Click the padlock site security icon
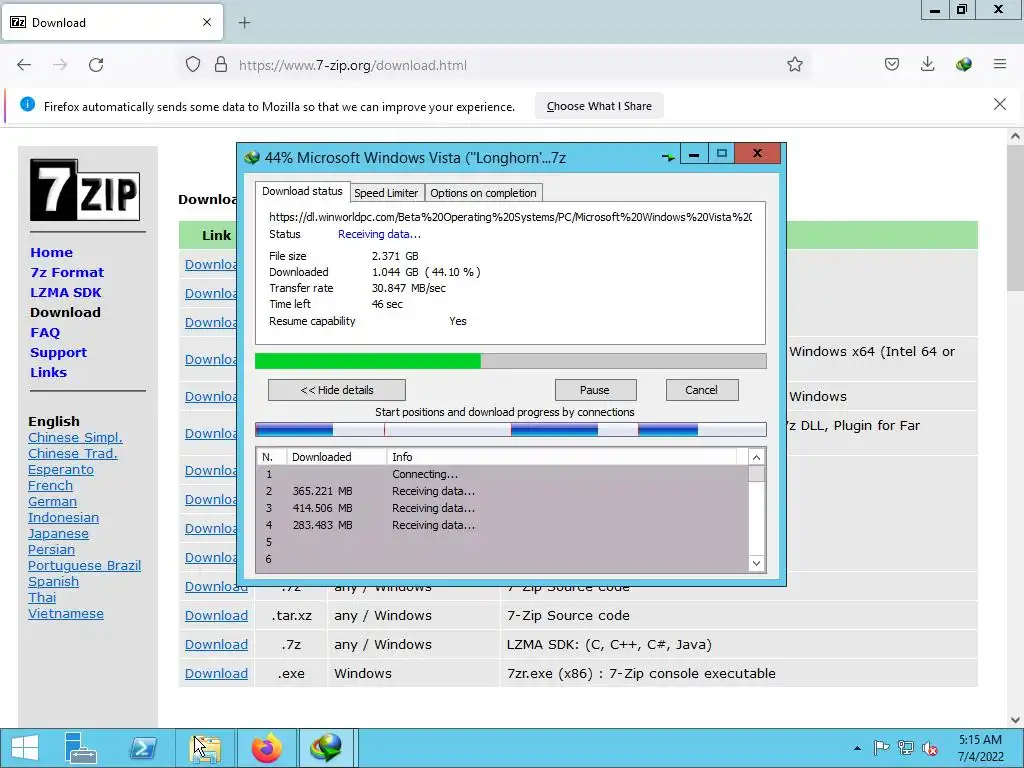Screen dimensions: 1024x768 tap(221, 65)
